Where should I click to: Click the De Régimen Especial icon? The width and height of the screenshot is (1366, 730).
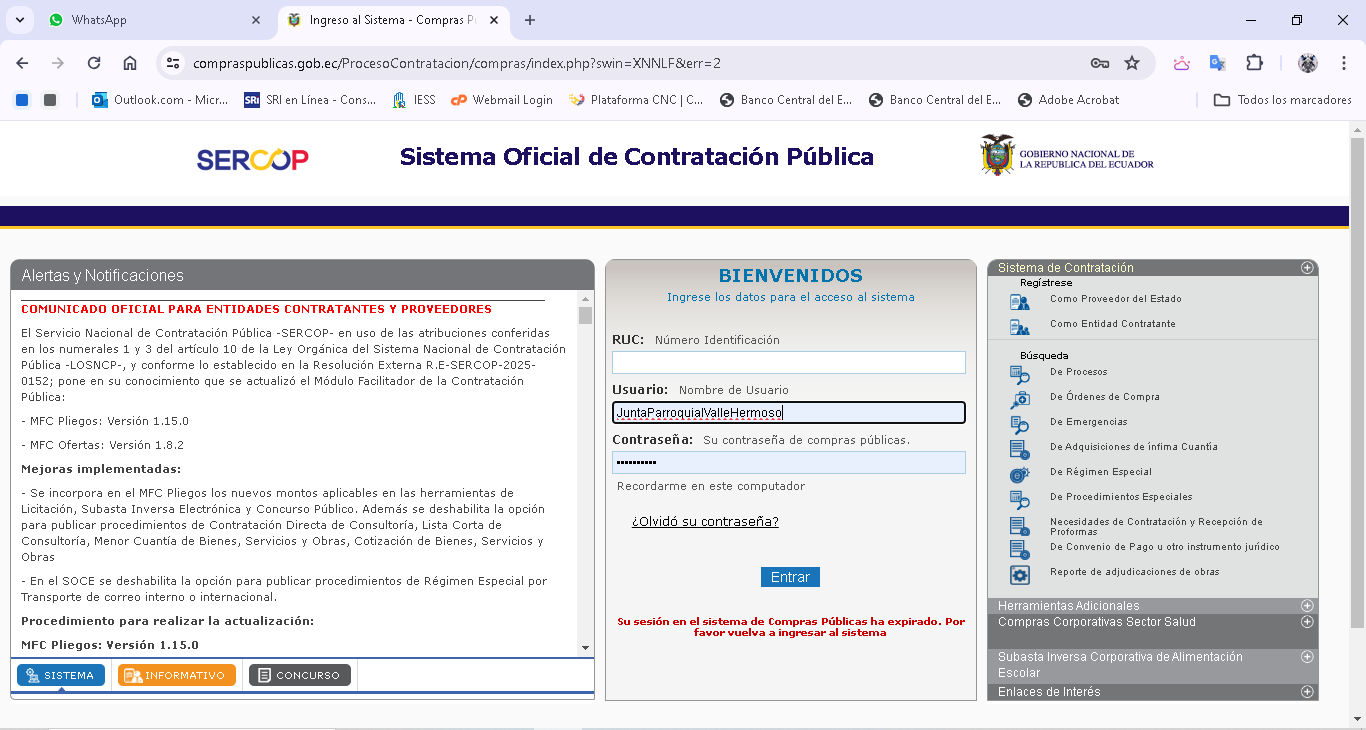point(1019,474)
